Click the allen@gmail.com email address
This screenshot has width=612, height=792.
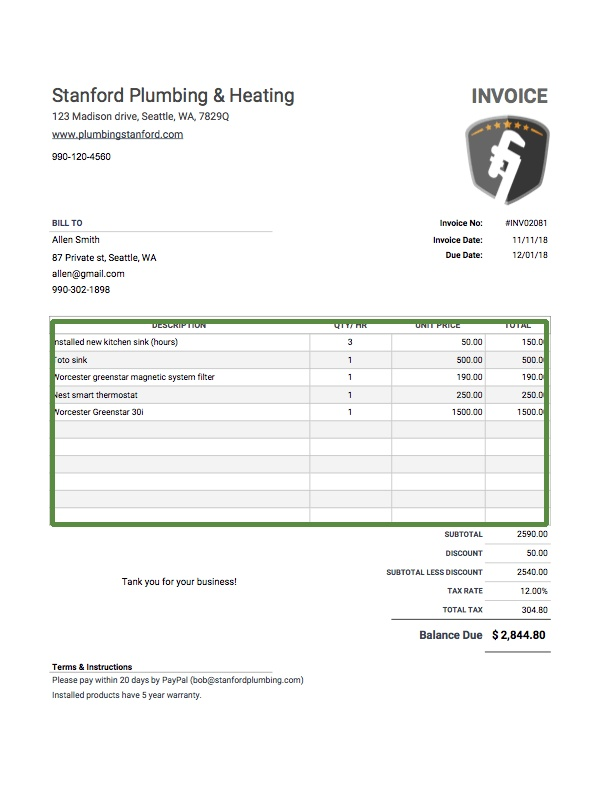pyautogui.click(x=88, y=273)
